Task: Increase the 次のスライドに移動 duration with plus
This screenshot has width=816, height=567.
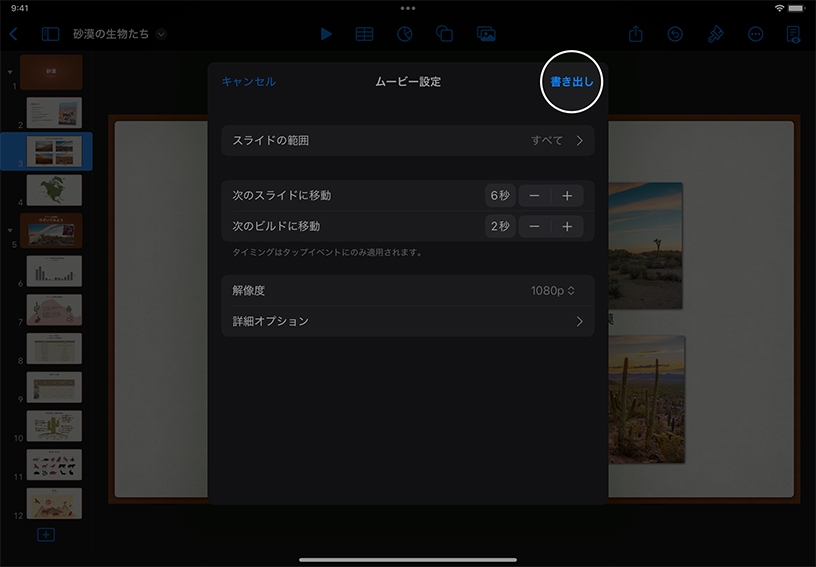Action: pyautogui.click(x=566, y=196)
